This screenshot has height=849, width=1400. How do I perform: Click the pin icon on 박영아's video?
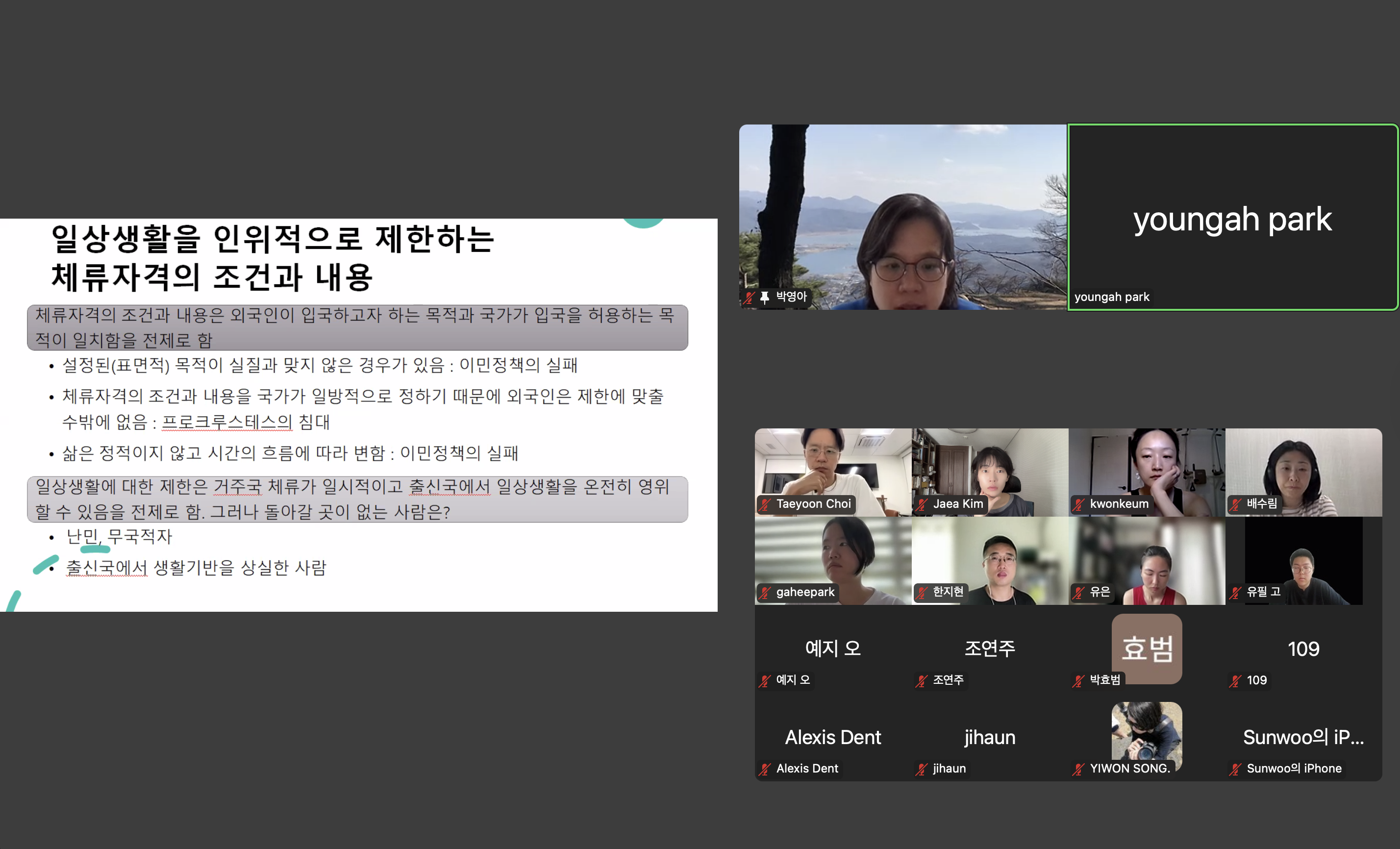coord(765,297)
